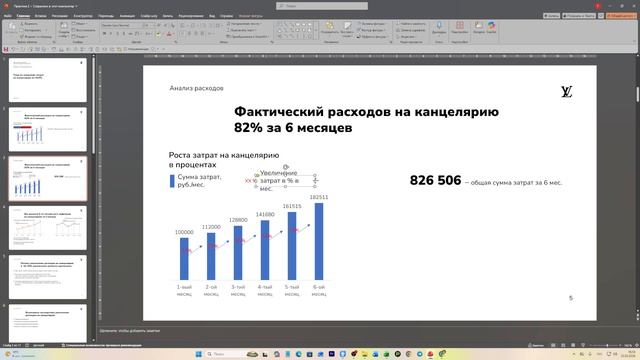
Task: Open Выровнять текст dropdown
Action: tap(242, 30)
